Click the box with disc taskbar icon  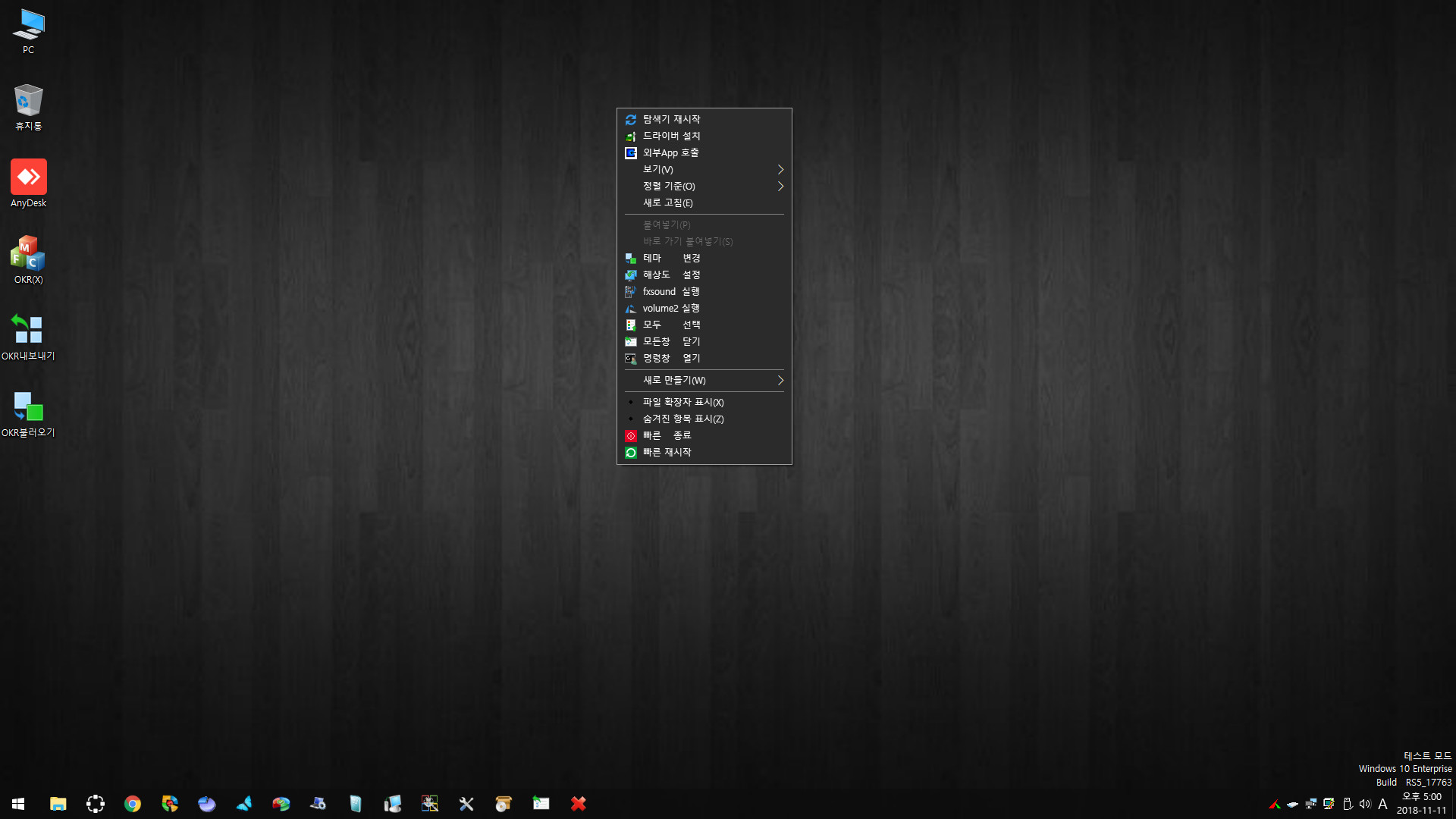(504, 804)
